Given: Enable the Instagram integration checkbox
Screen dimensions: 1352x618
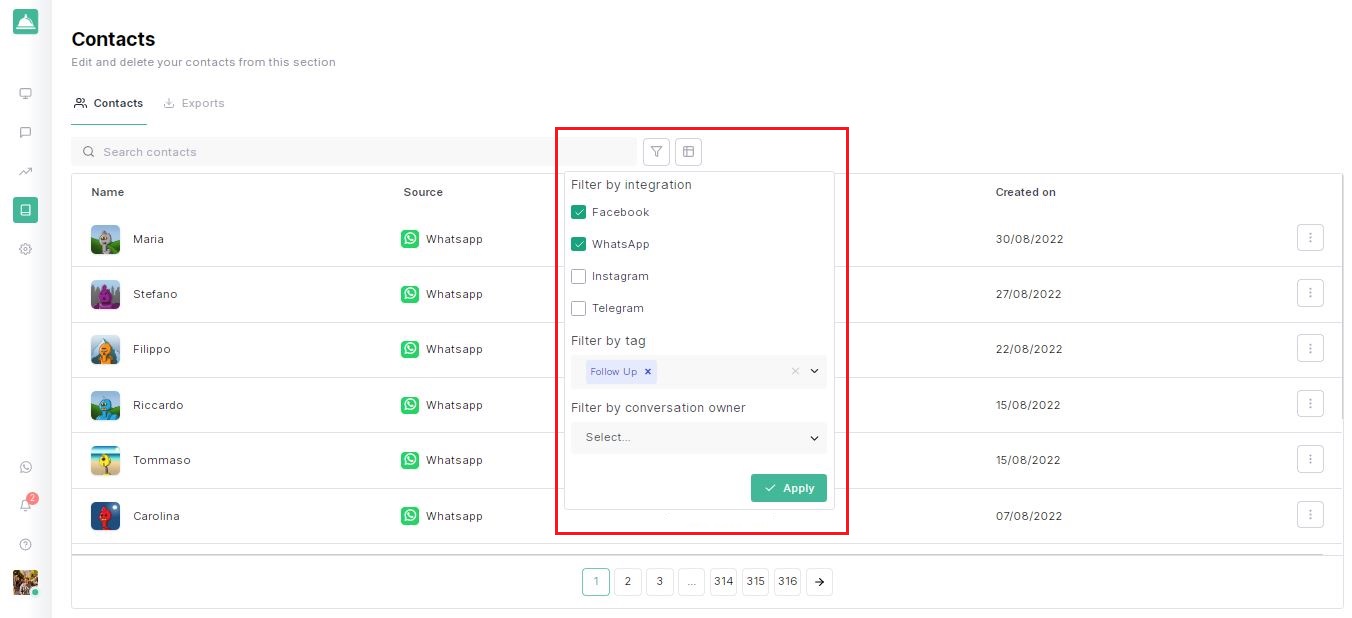Looking at the screenshot, I should point(578,276).
